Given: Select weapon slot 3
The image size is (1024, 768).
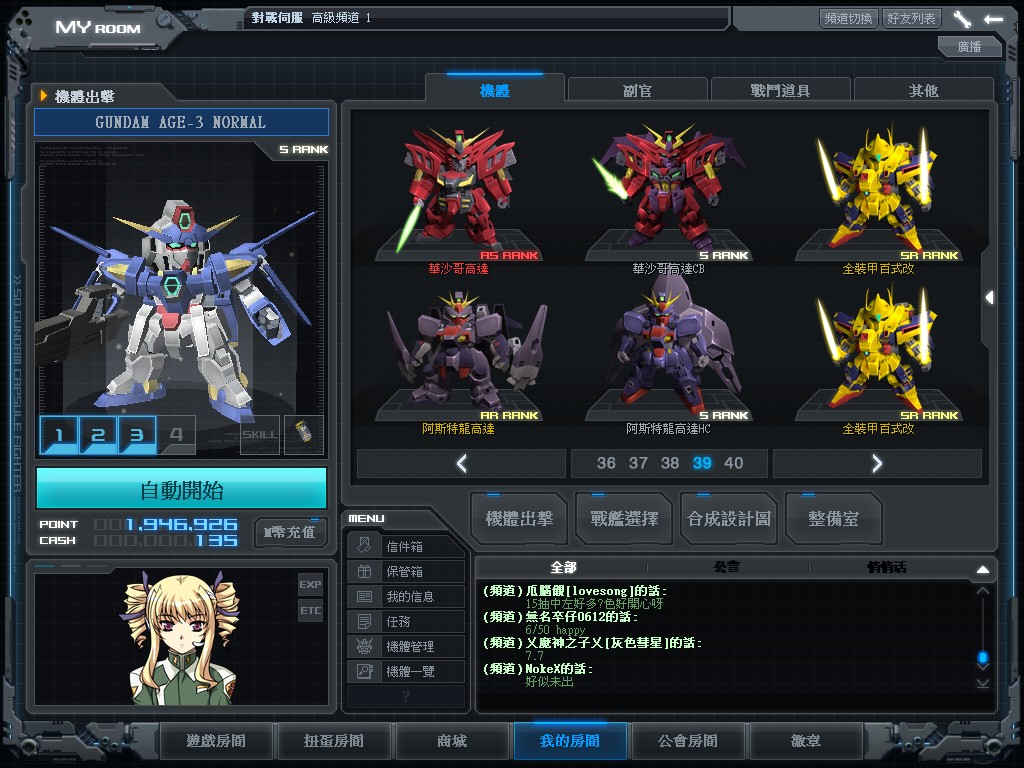Looking at the screenshot, I should [137, 434].
